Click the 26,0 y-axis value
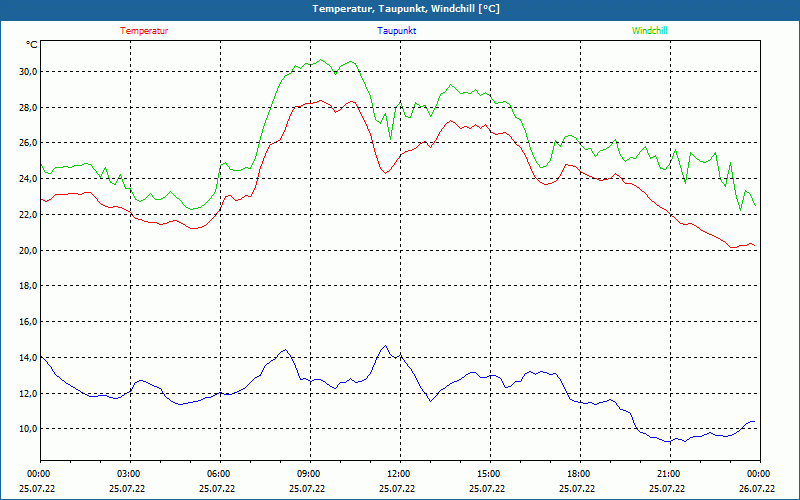This screenshot has width=800, height=500. (x=29, y=143)
